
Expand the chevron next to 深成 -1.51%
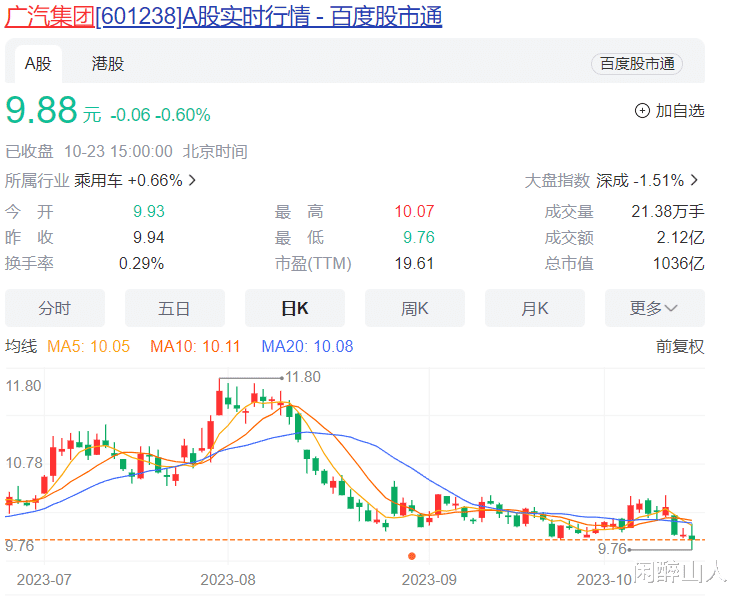tap(694, 180)
